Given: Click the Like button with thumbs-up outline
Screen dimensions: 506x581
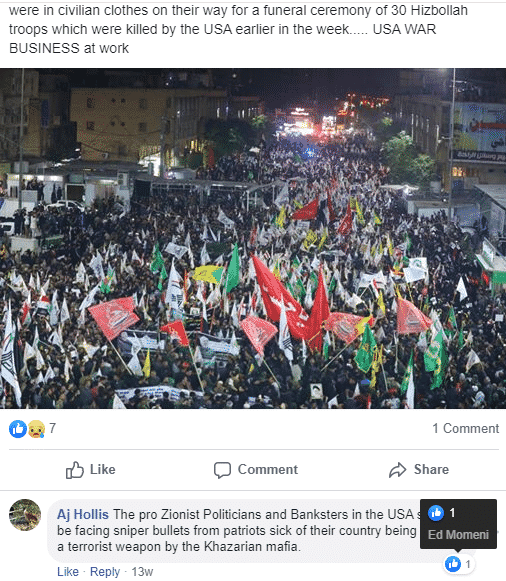Looking at the screenshot, I should click(90, 469).
